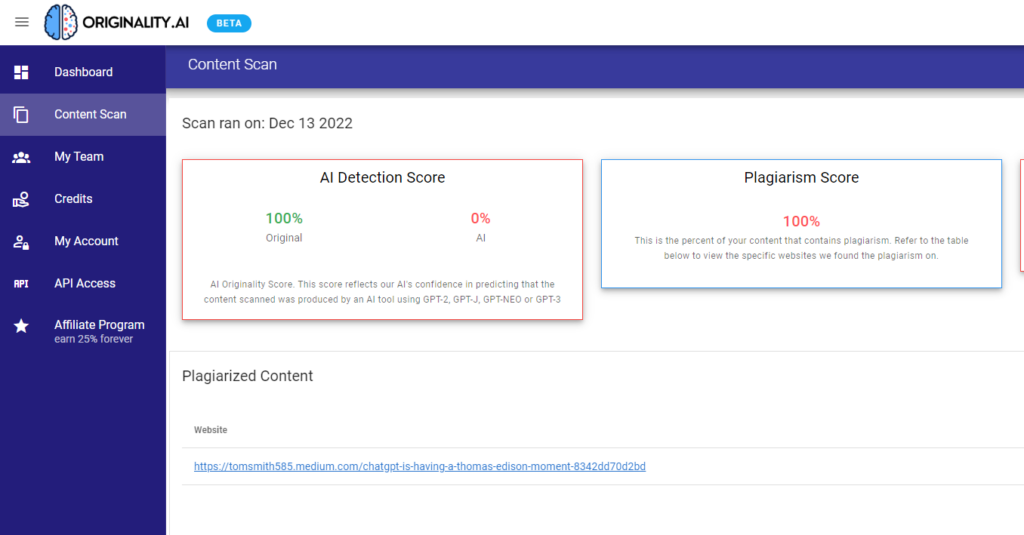Click the AI Detection Score heading
This screenshot has height=535, width=1024.
(382, 178)
